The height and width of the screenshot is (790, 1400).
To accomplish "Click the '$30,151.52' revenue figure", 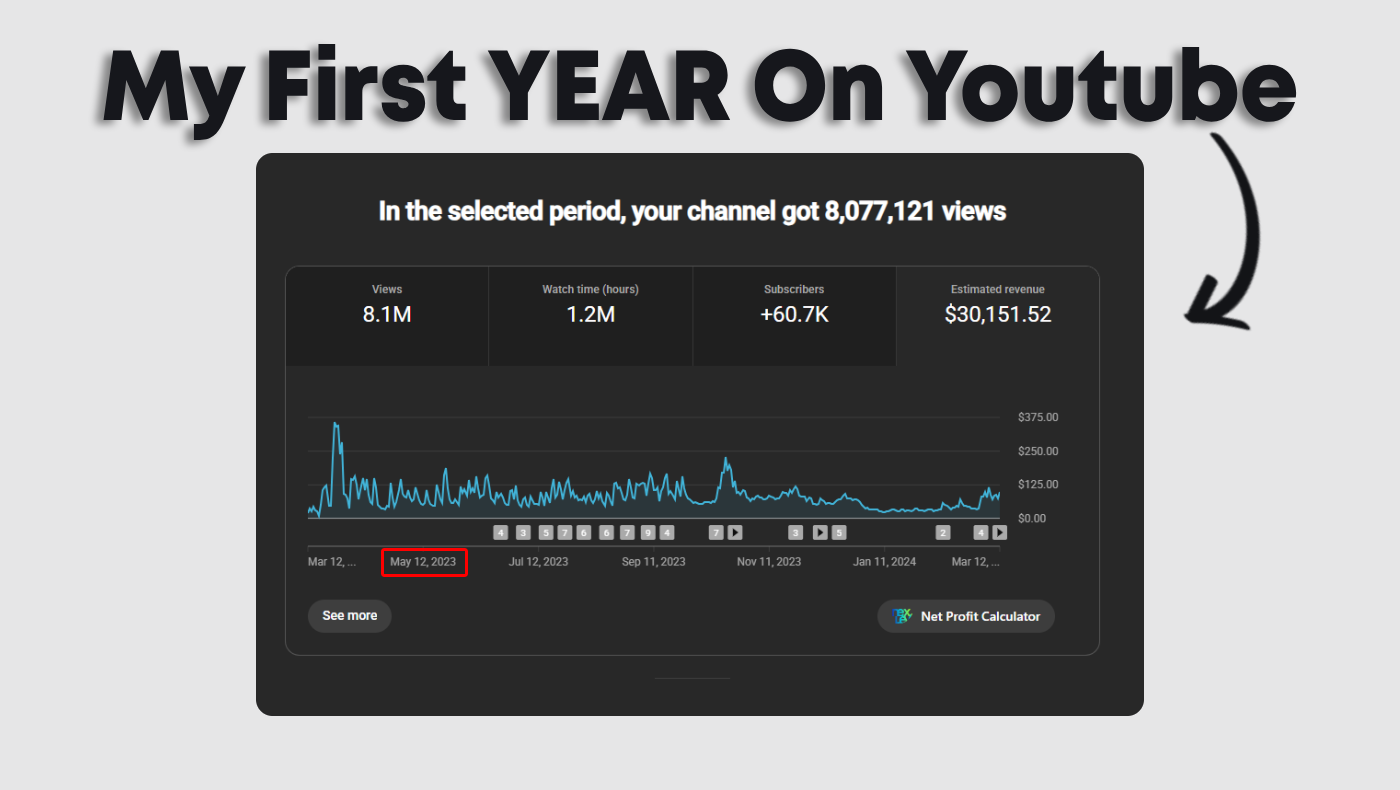I will coord(998,315).
